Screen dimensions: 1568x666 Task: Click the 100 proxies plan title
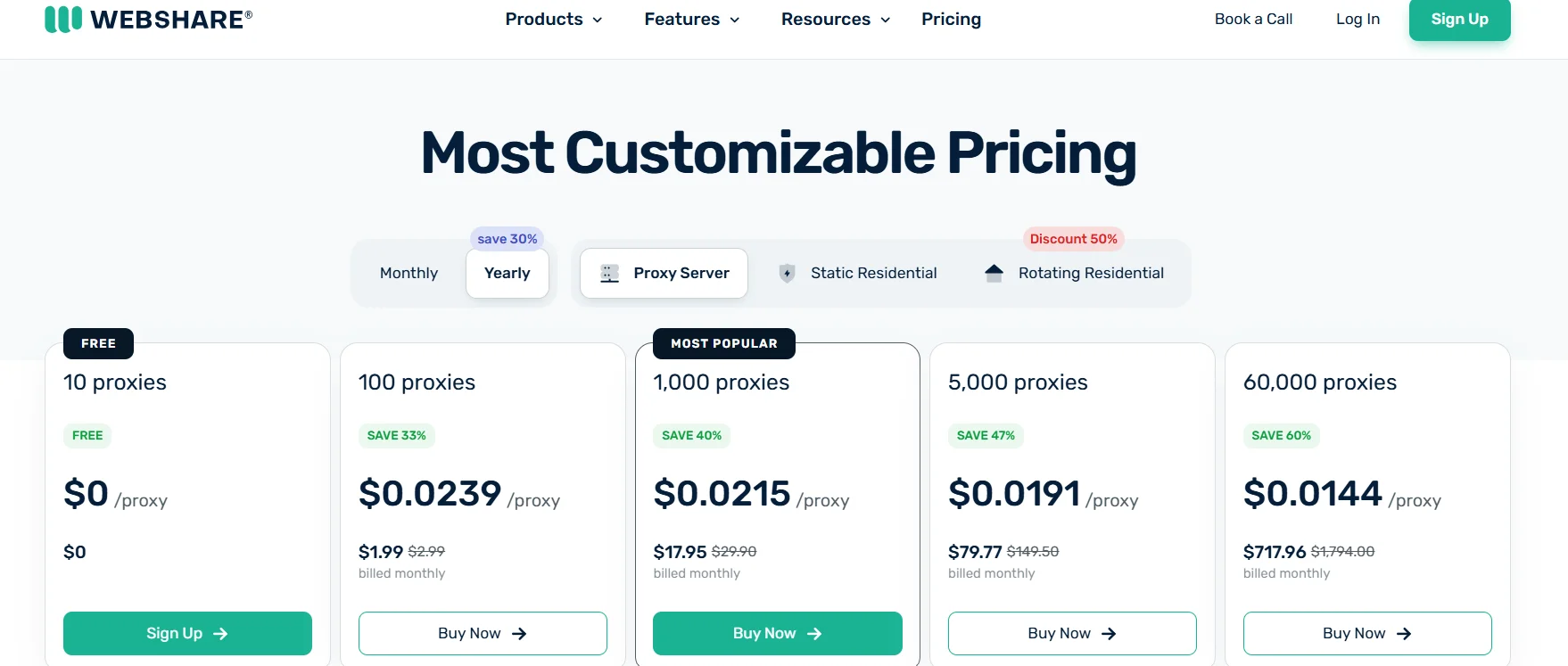[x=417, y=382]
